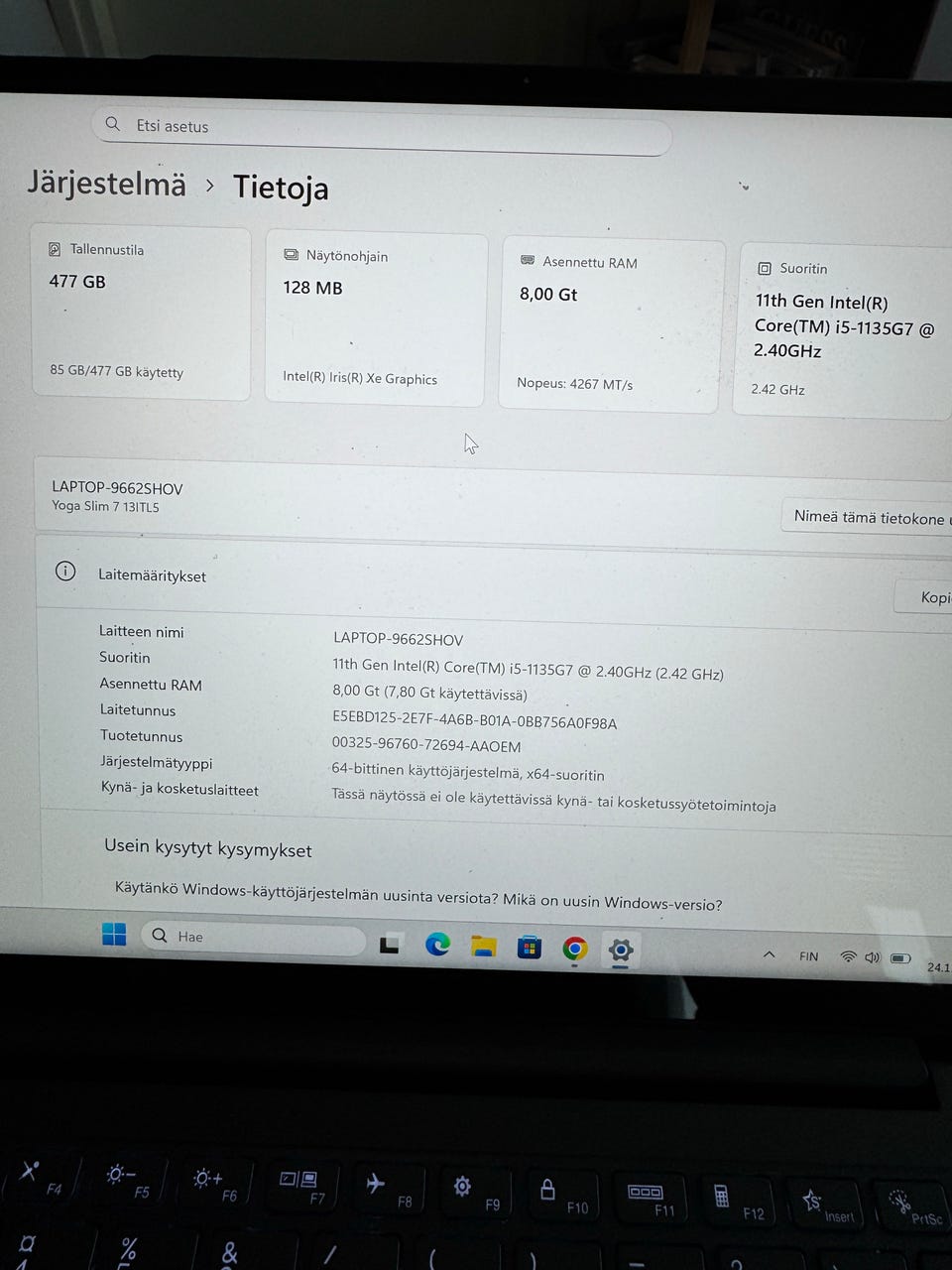Viewport: 952px width, 1270px height.
Task: Click the Näytönohjain display icon
Action: click(291, 255)
